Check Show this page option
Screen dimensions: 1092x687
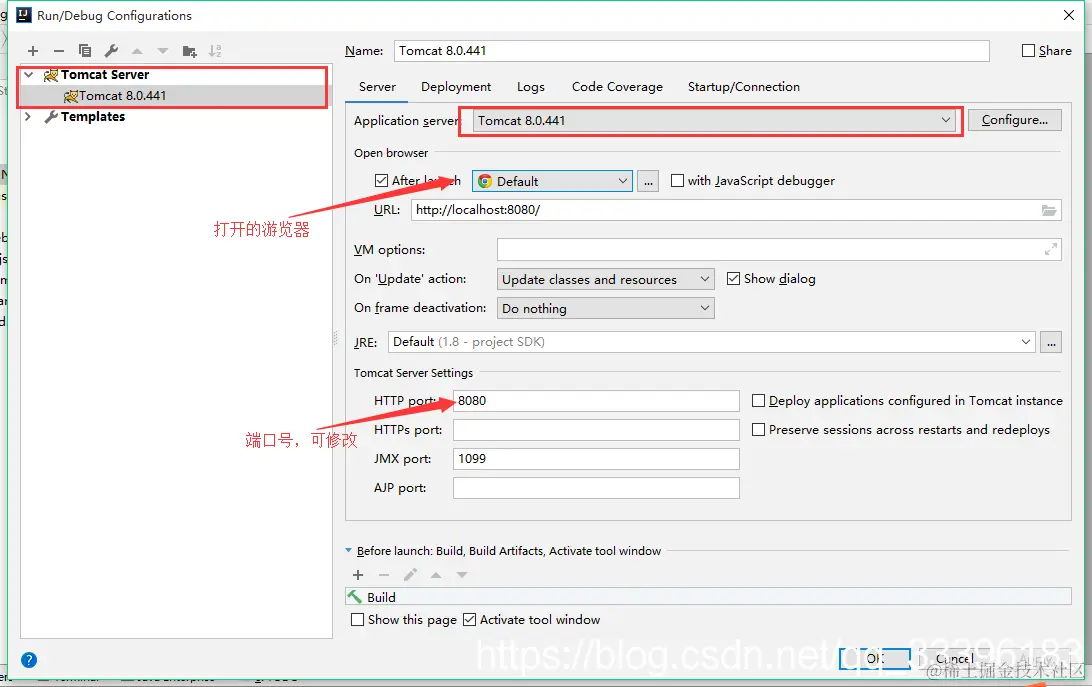pos(357,619)
